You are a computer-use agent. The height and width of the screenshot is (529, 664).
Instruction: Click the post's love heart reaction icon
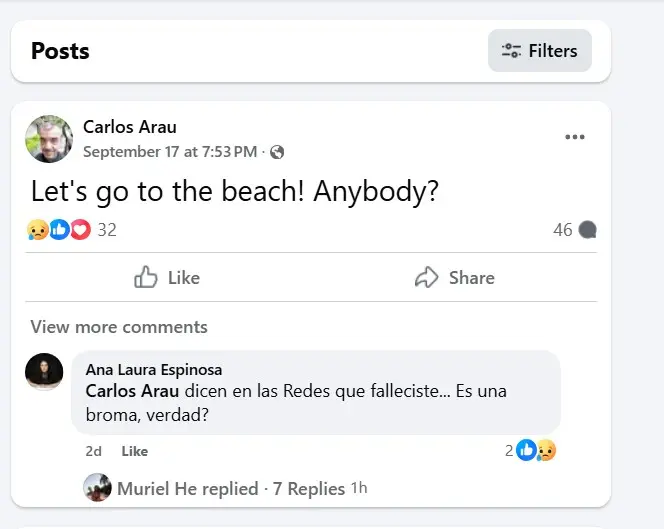coord(80,230)
